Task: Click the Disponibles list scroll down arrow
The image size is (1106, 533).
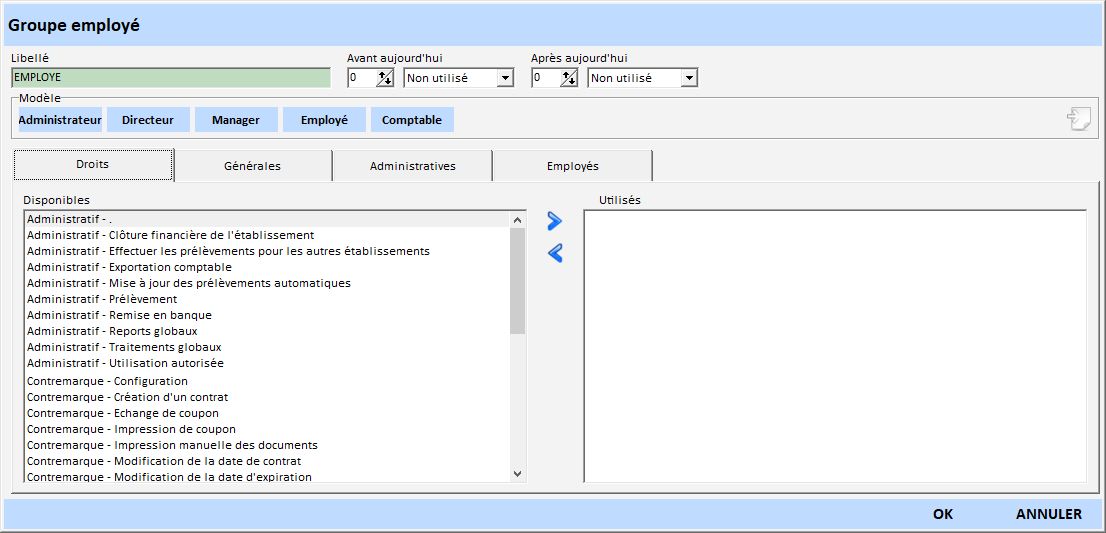Action: click(x=517, y=473)
